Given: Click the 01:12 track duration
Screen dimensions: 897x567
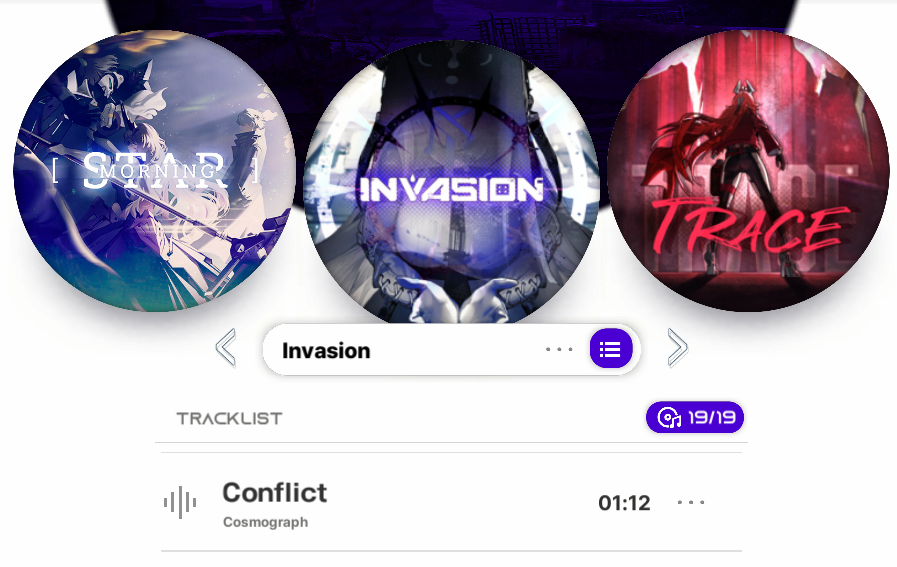Looking at the screenshot, I should (624, 503).
